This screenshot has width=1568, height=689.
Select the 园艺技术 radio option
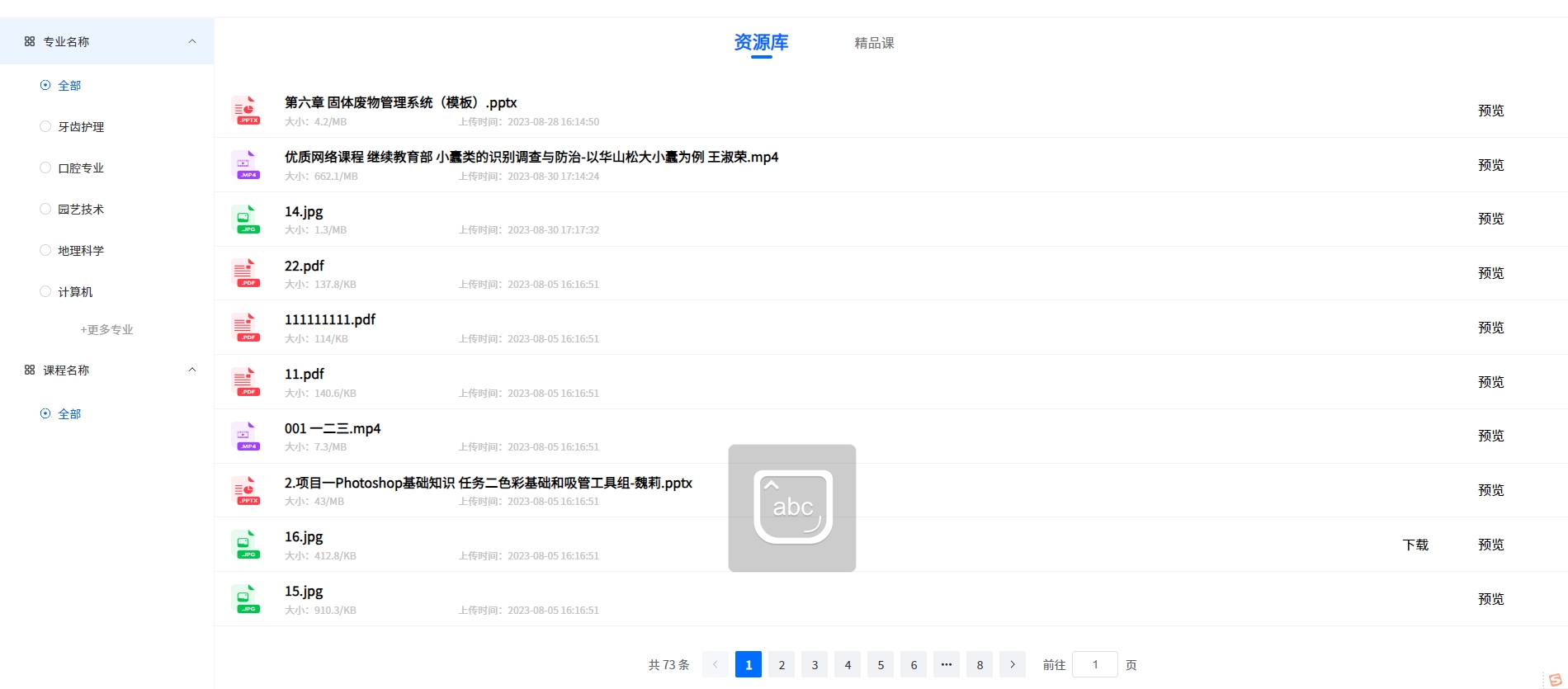coord(73,209)
